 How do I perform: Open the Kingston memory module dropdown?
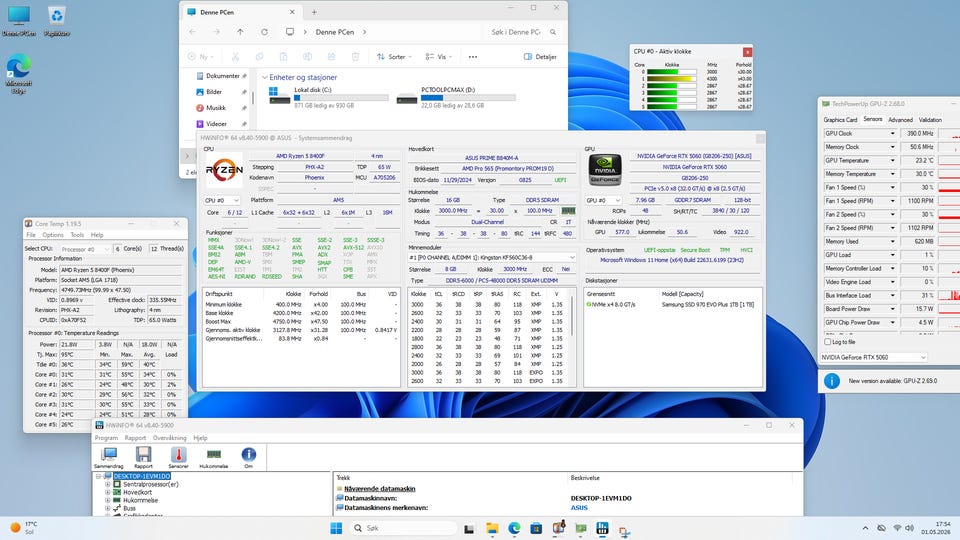click(x=492, y=257)
